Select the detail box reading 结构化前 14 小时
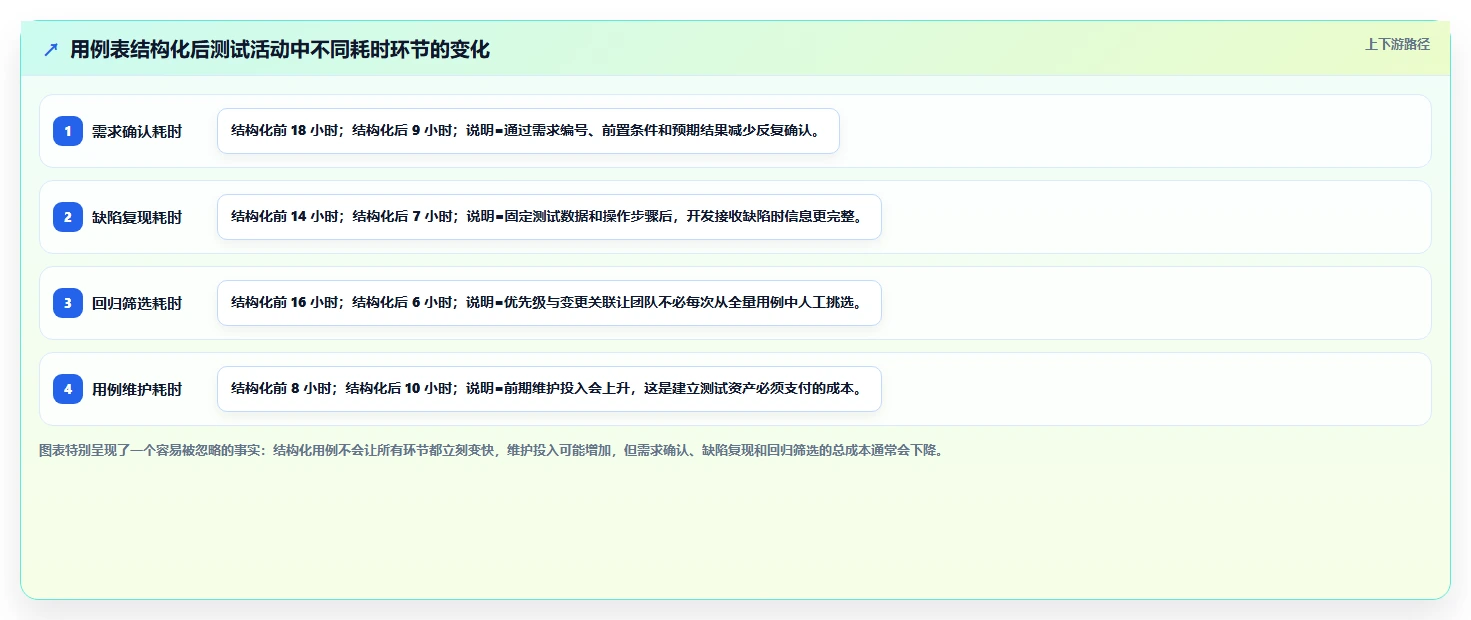The width and height of the screenshot is (1471, 620). [x=549, y=217]
